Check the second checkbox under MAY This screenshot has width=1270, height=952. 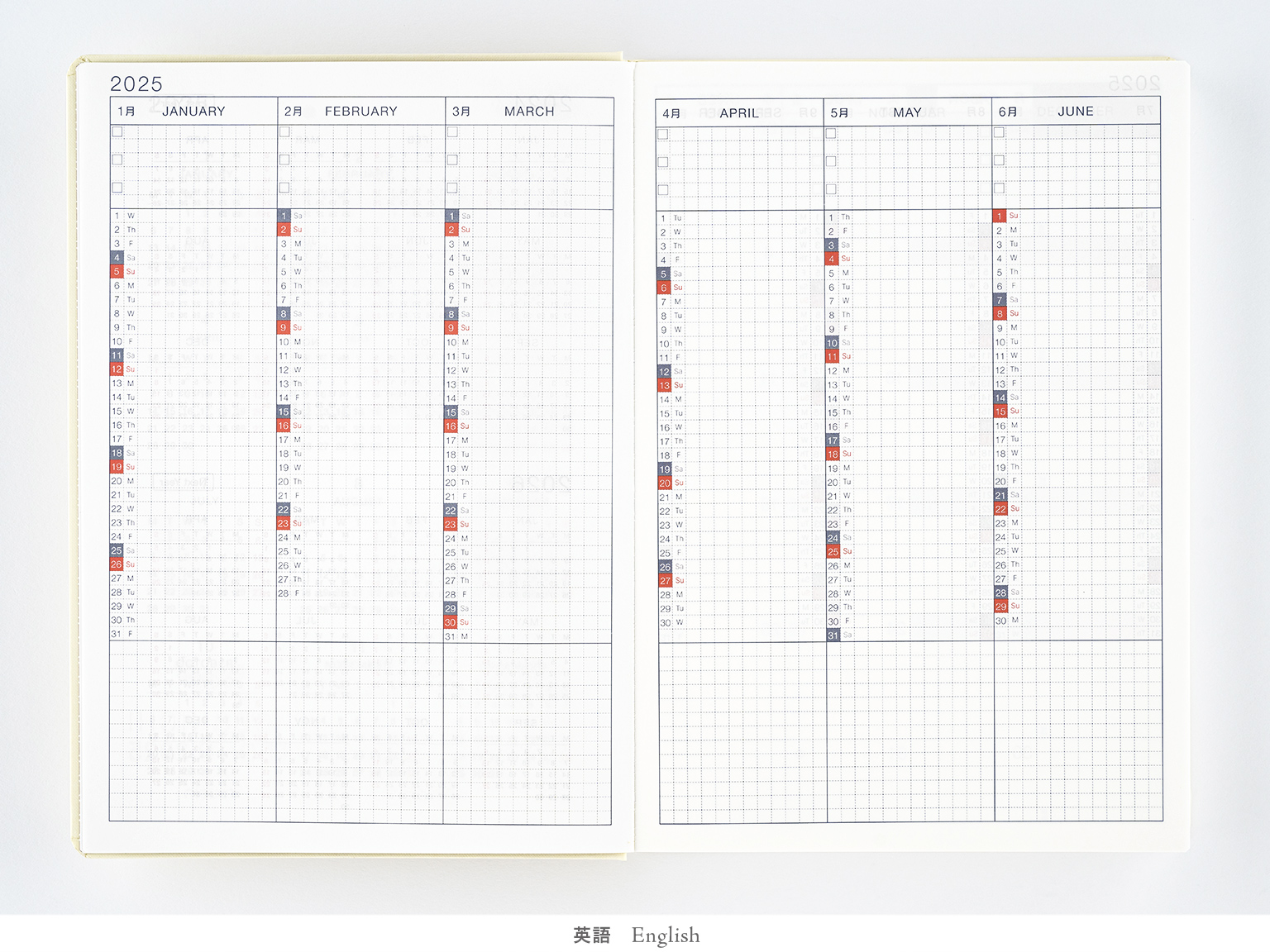coord(831,161)
